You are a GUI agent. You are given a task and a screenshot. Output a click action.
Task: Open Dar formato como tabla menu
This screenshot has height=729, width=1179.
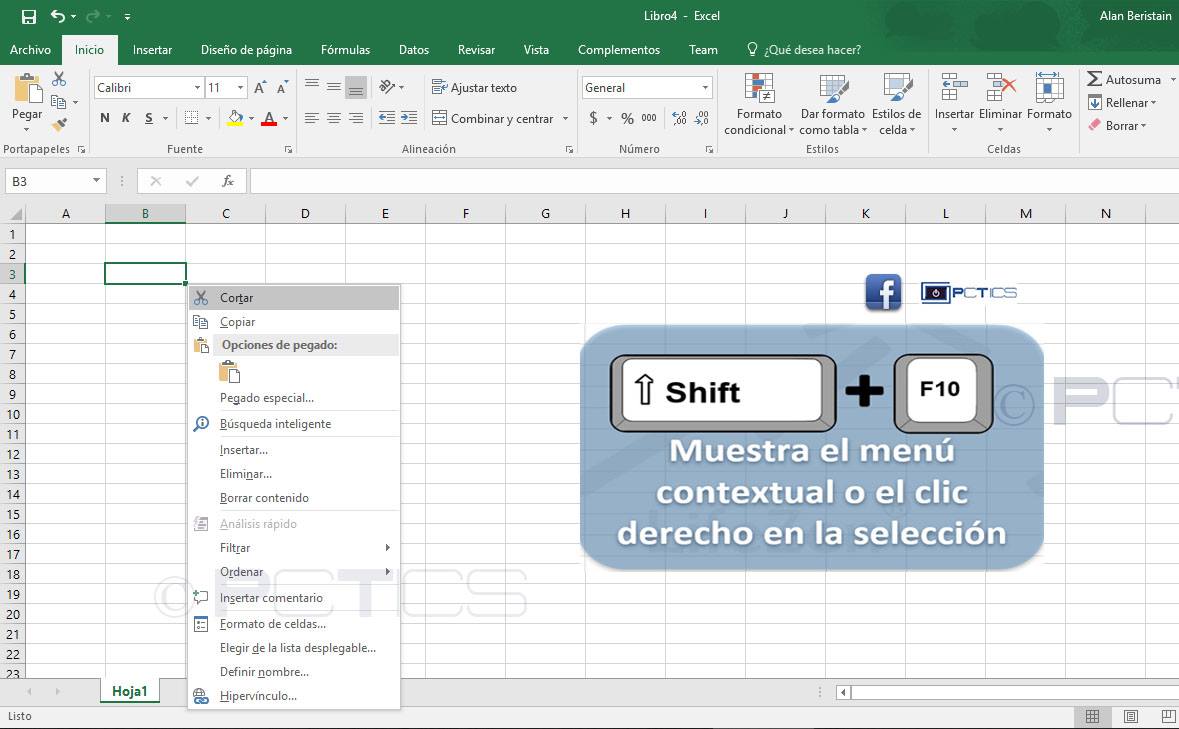click(833, 104)
